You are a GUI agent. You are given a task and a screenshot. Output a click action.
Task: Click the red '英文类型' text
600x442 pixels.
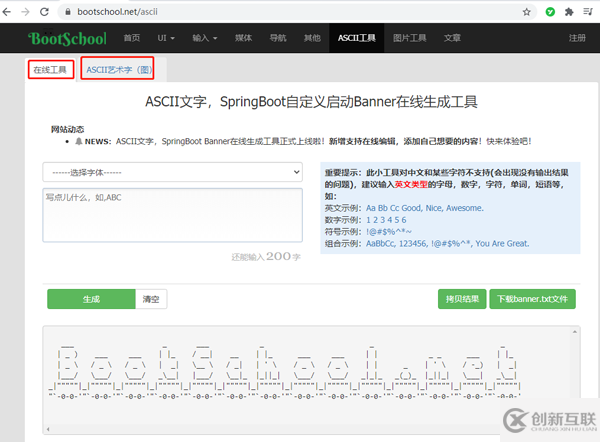pyautogui.click(x=411, y=184)
